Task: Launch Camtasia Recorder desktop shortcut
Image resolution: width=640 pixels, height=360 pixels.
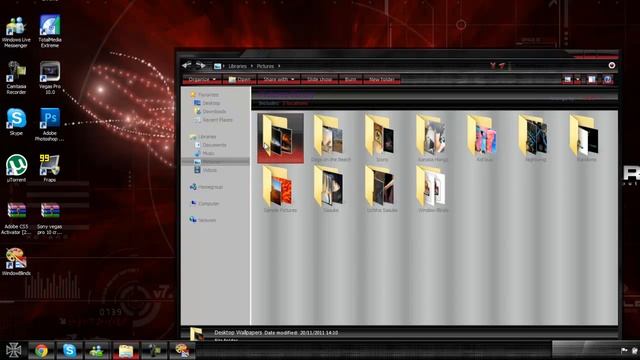Action: [16, 78]
